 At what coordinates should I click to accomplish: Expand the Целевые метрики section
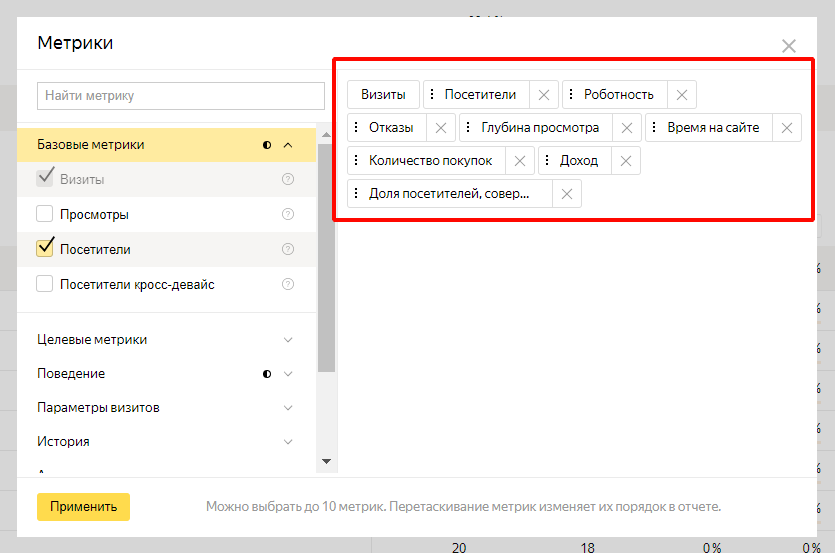click(x=288, y=340)
